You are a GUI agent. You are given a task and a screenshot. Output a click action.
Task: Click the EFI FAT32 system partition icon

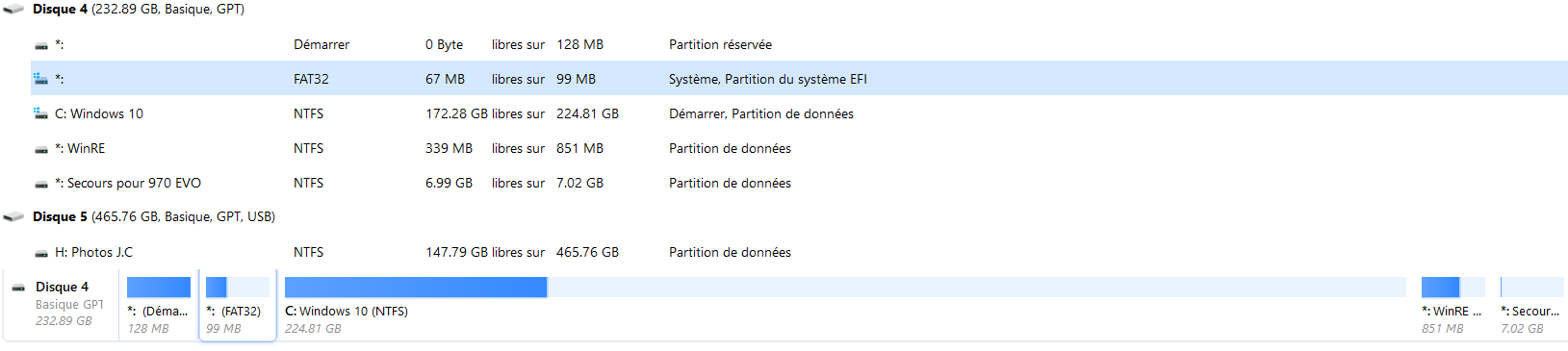point(41,79)
